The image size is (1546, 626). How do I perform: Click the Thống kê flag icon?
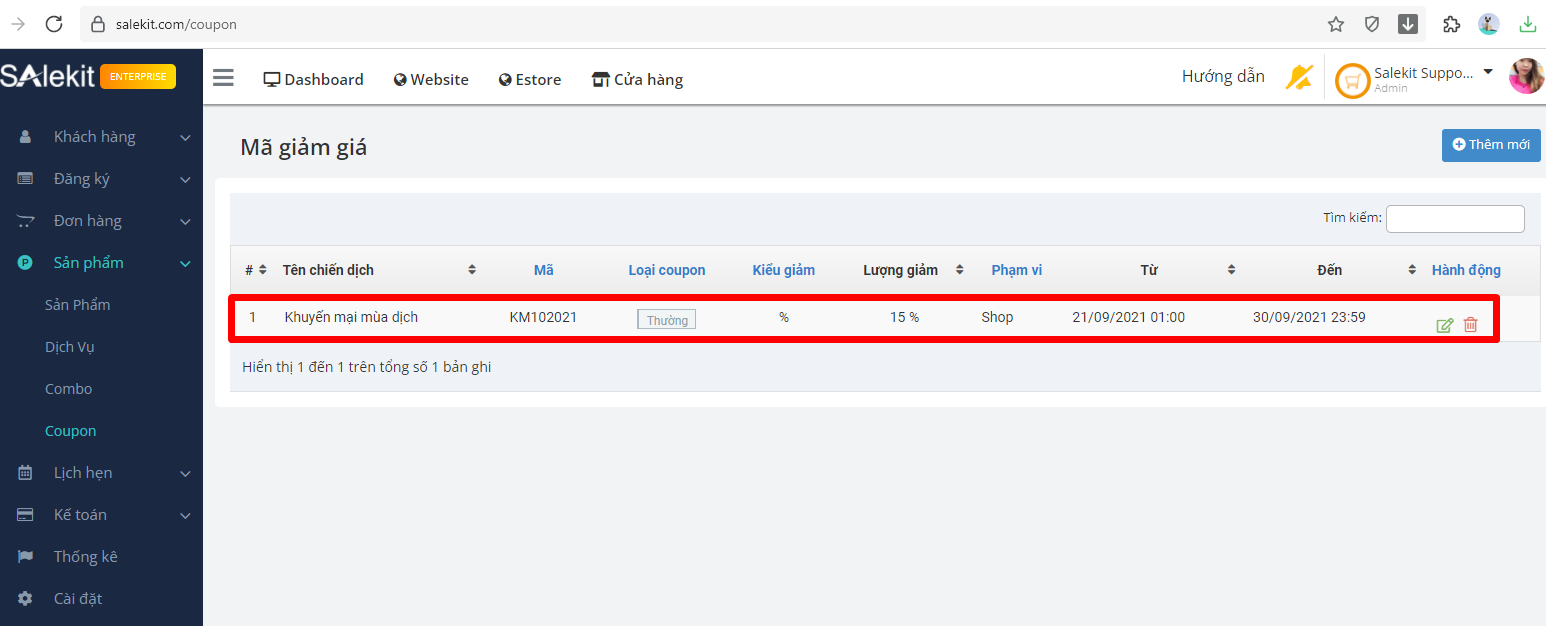coord(26,557)
